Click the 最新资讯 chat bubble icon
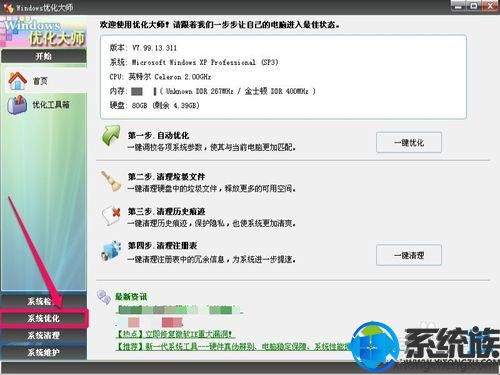The height and width of the screenshot is (375, 500). (x=104, y=297)
